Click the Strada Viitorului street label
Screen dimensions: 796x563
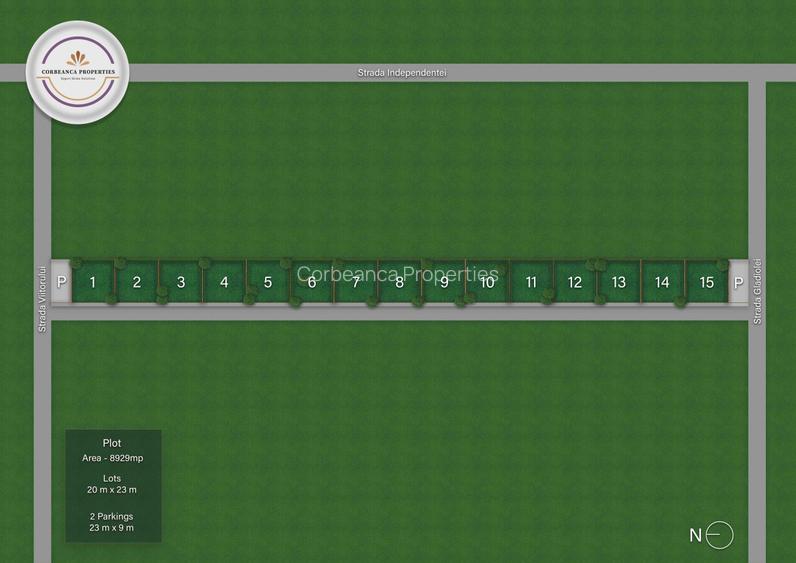coord(42,300)
